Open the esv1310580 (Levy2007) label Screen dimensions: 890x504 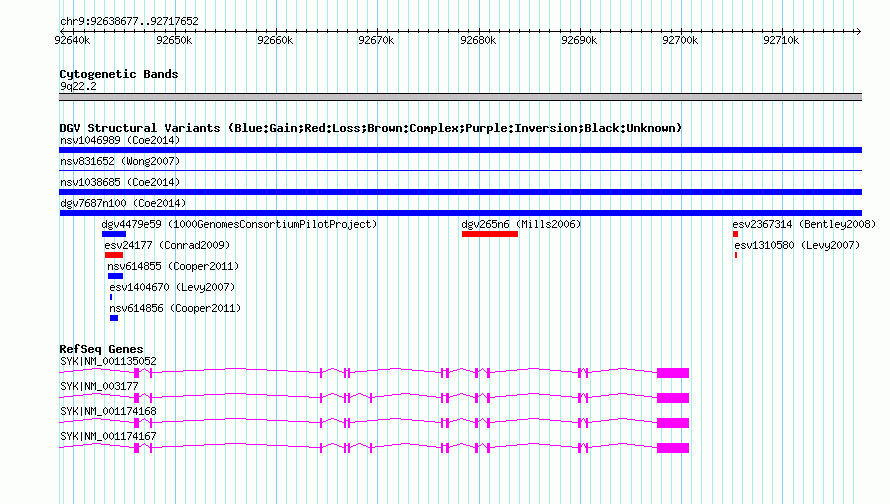(797, 245)
